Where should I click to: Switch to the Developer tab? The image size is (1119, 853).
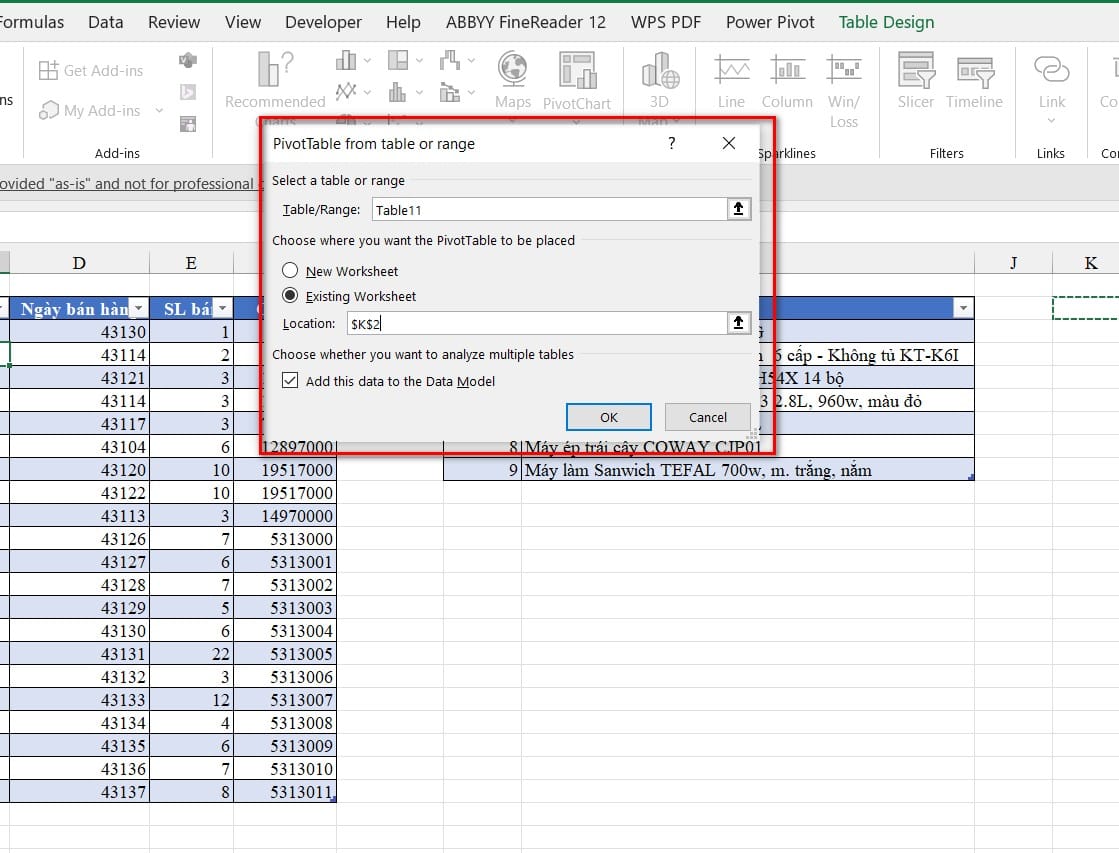[x=323, y=22]
